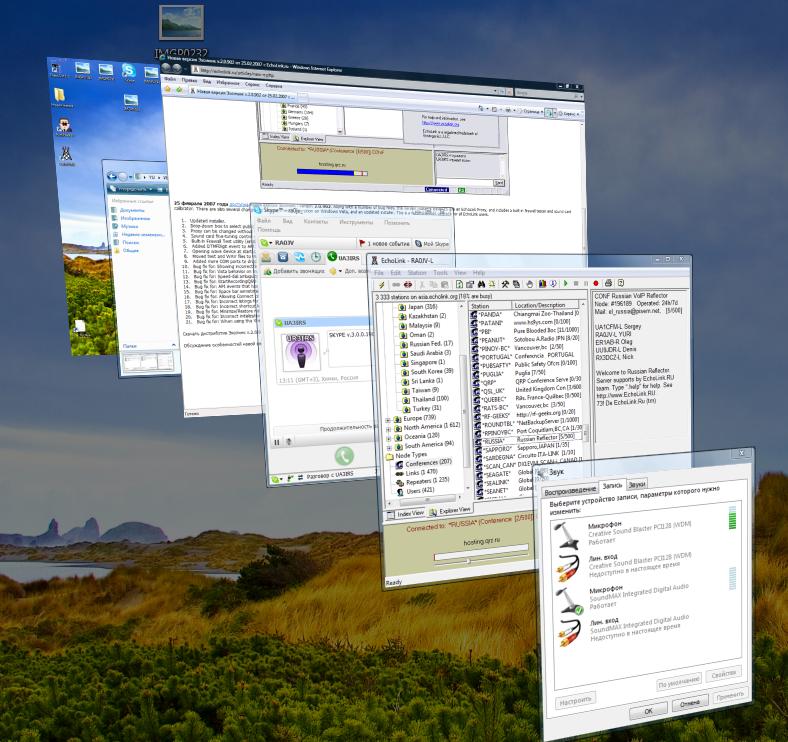Click the Help question icon in EchoLink toolbar
This screenshot has width=788, height=742.
[621, 283]
